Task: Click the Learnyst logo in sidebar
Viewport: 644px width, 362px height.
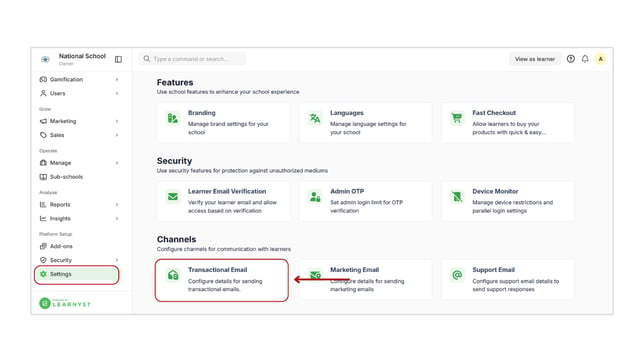Action: (65, 303)
